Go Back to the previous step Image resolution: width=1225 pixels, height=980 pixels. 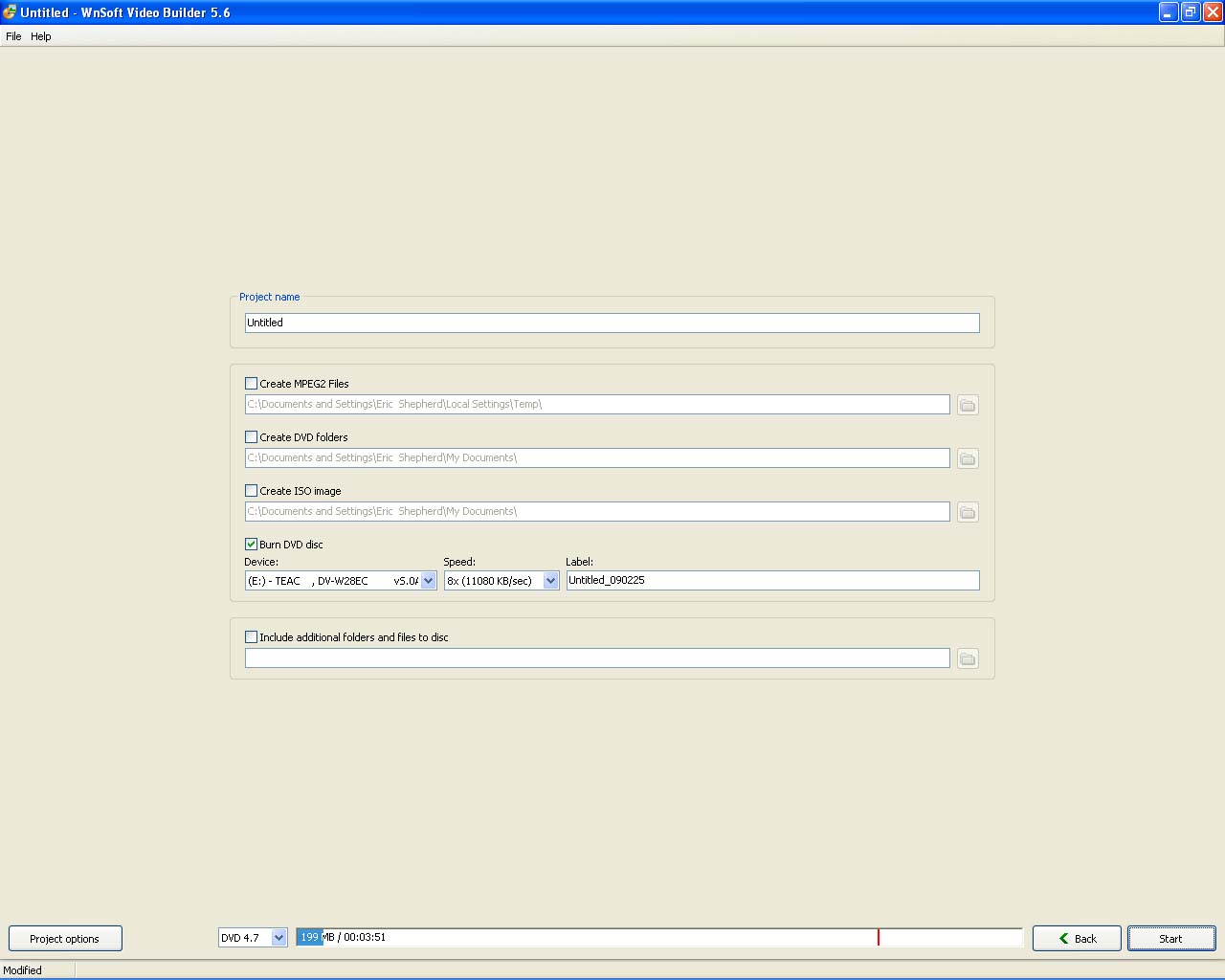click(1077, 939)
